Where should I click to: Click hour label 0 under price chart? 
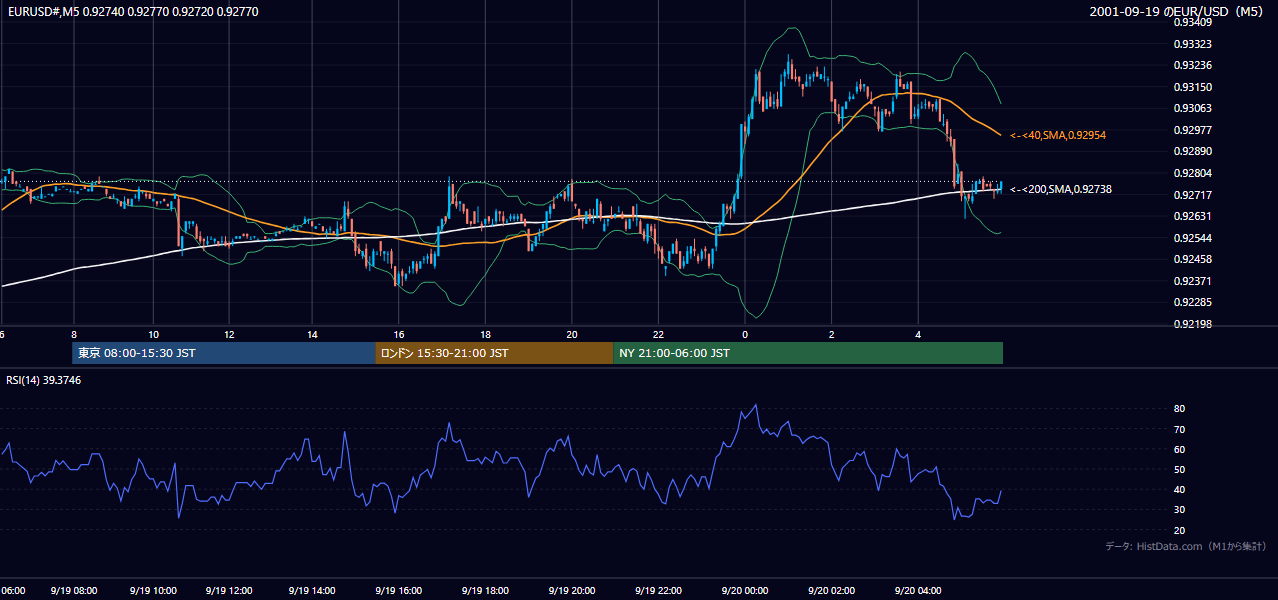pos(744,334)
